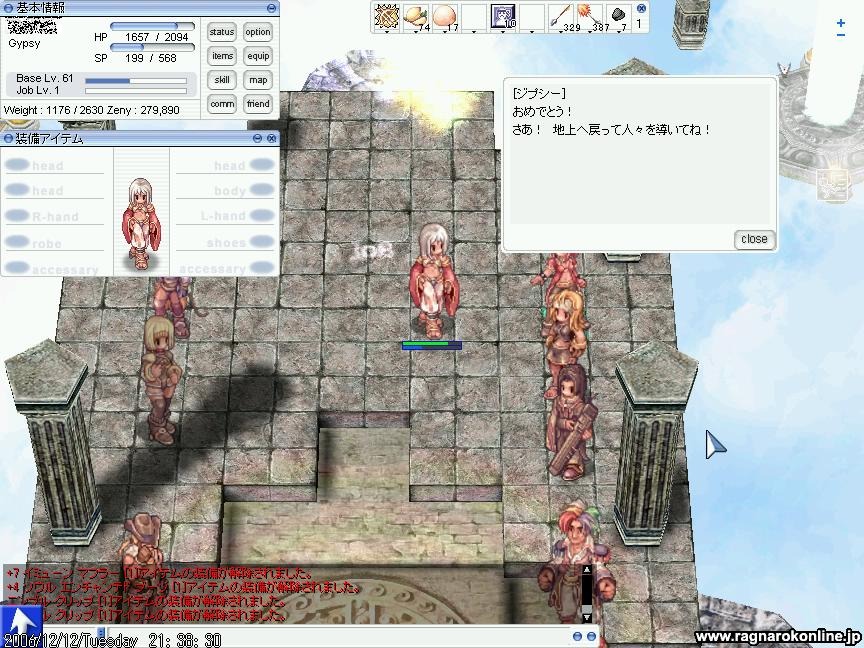
Task: Use the first hotbar skill icon
Action: pos(386,15)
